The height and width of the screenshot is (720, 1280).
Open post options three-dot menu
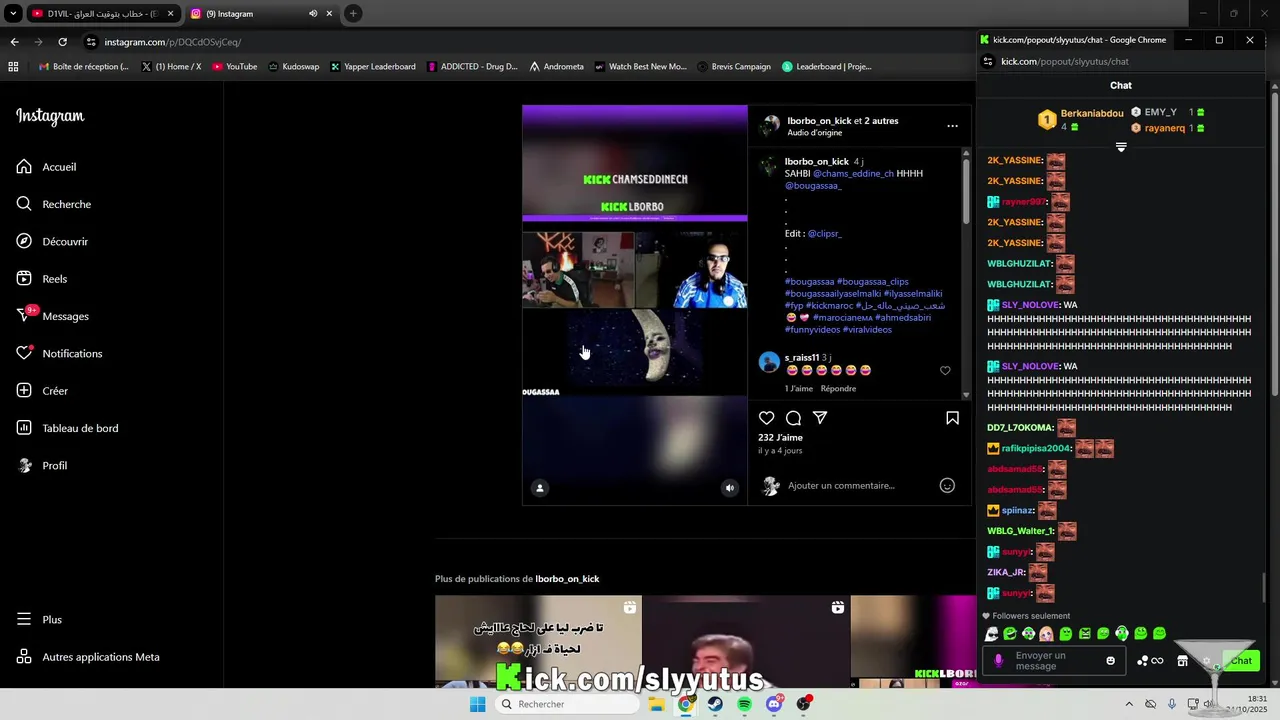coord(952,126)
